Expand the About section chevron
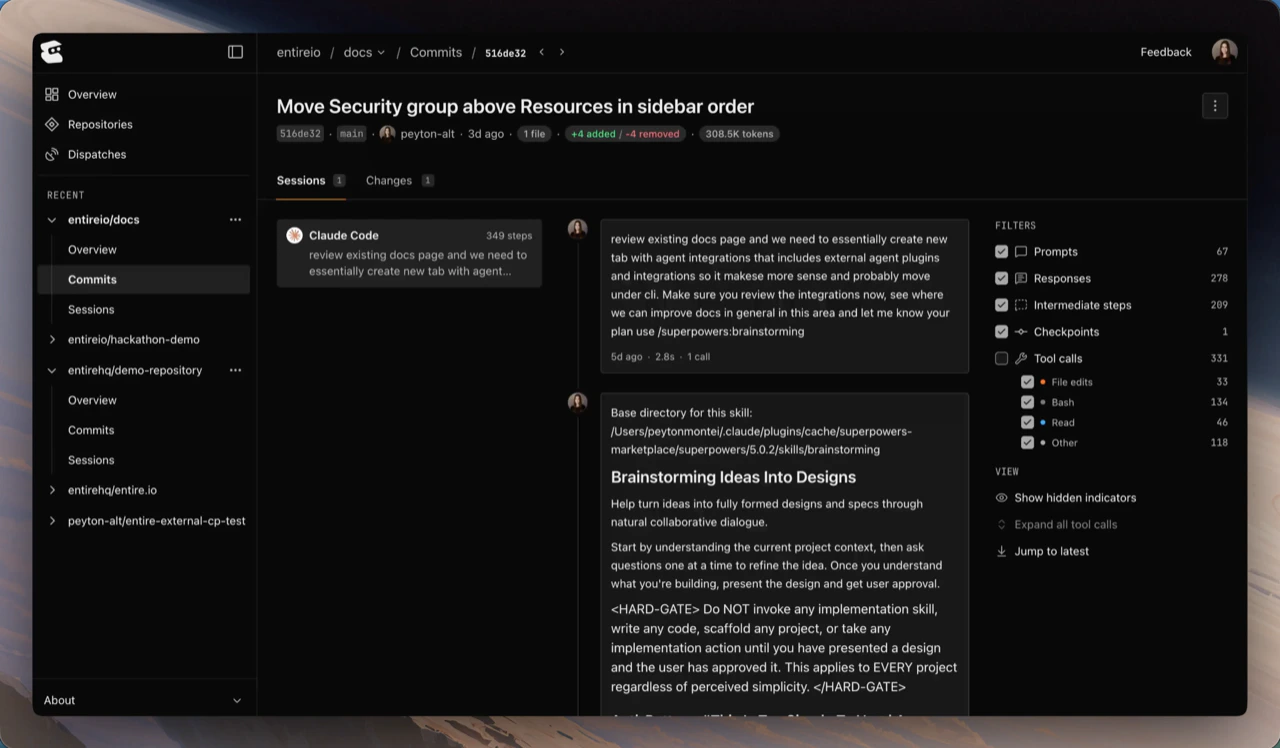 point(237,700)
